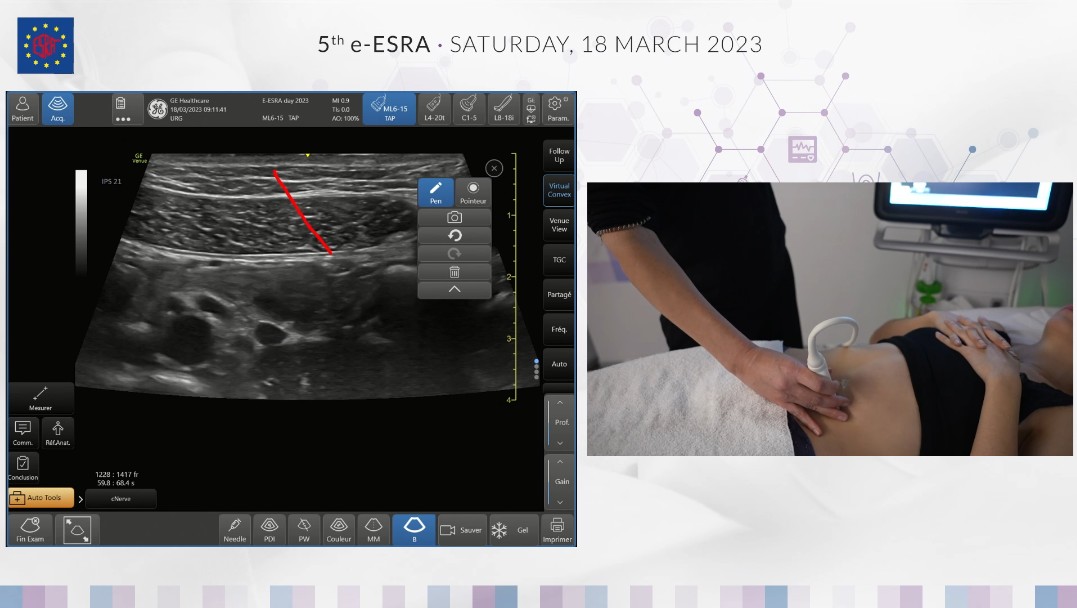This screenshot has width=1077, height=608.
Task: Add a comment with Comm.
Action: 23,434
